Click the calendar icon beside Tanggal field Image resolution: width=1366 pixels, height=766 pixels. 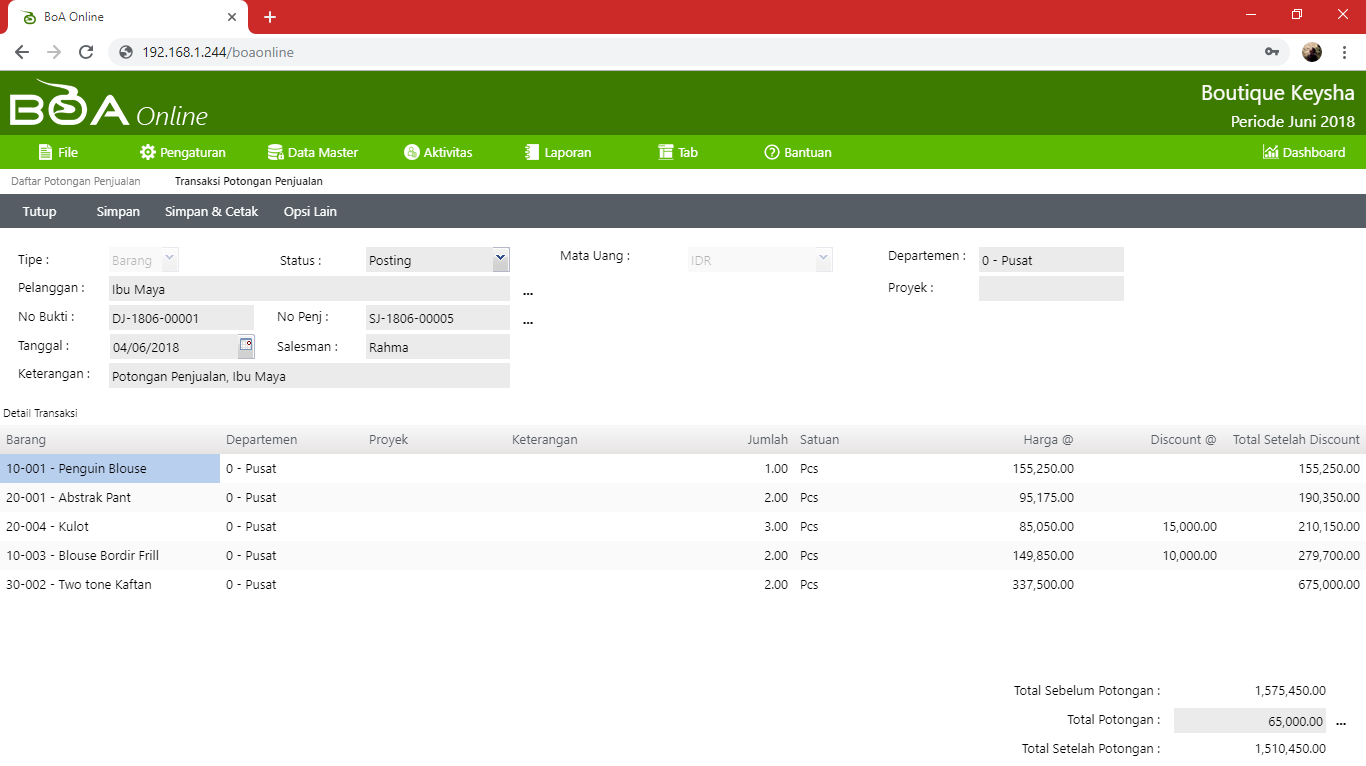coord(246,346)
